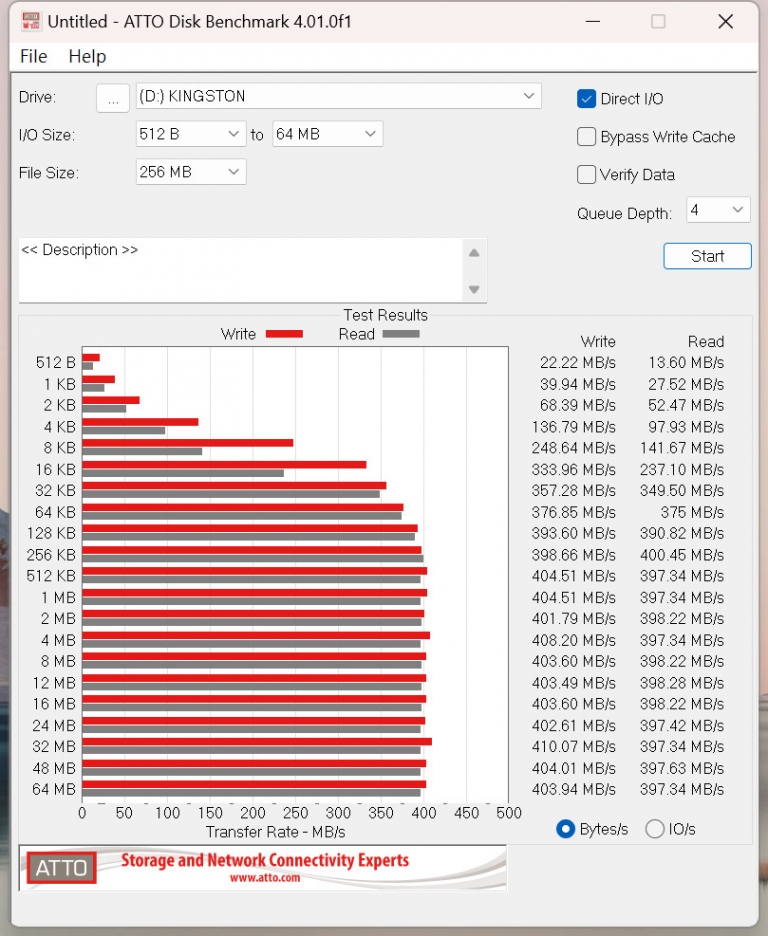Click the 512 B row label in chart
The image size is (768, 936).
click(55, 363)
